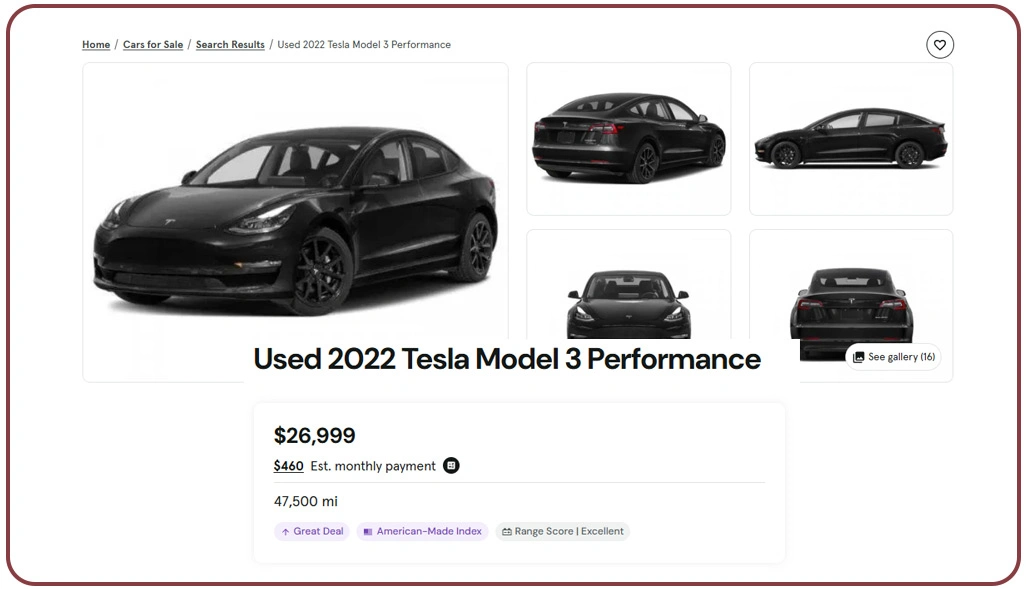This screenshot has width=1026, height=589.
Task: Select the American-Made Index badge
Action: [x=422, y=532]
